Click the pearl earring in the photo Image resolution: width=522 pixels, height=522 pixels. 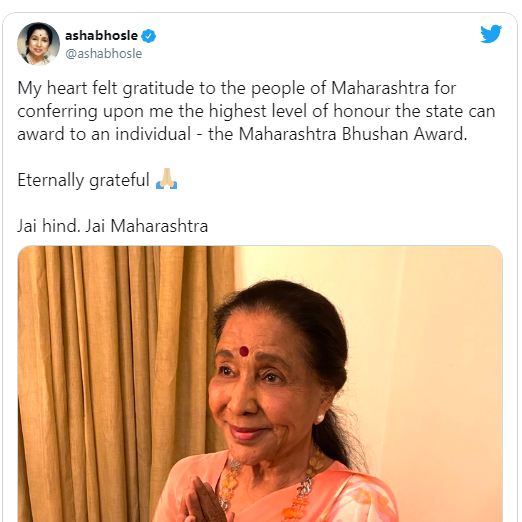[x=320, y=418]
